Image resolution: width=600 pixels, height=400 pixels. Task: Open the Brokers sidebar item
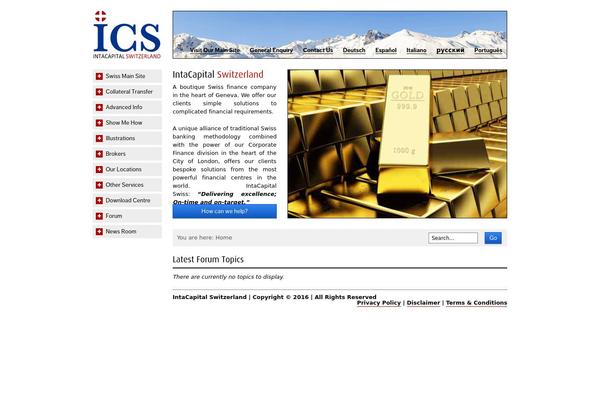tap(127, 154)
